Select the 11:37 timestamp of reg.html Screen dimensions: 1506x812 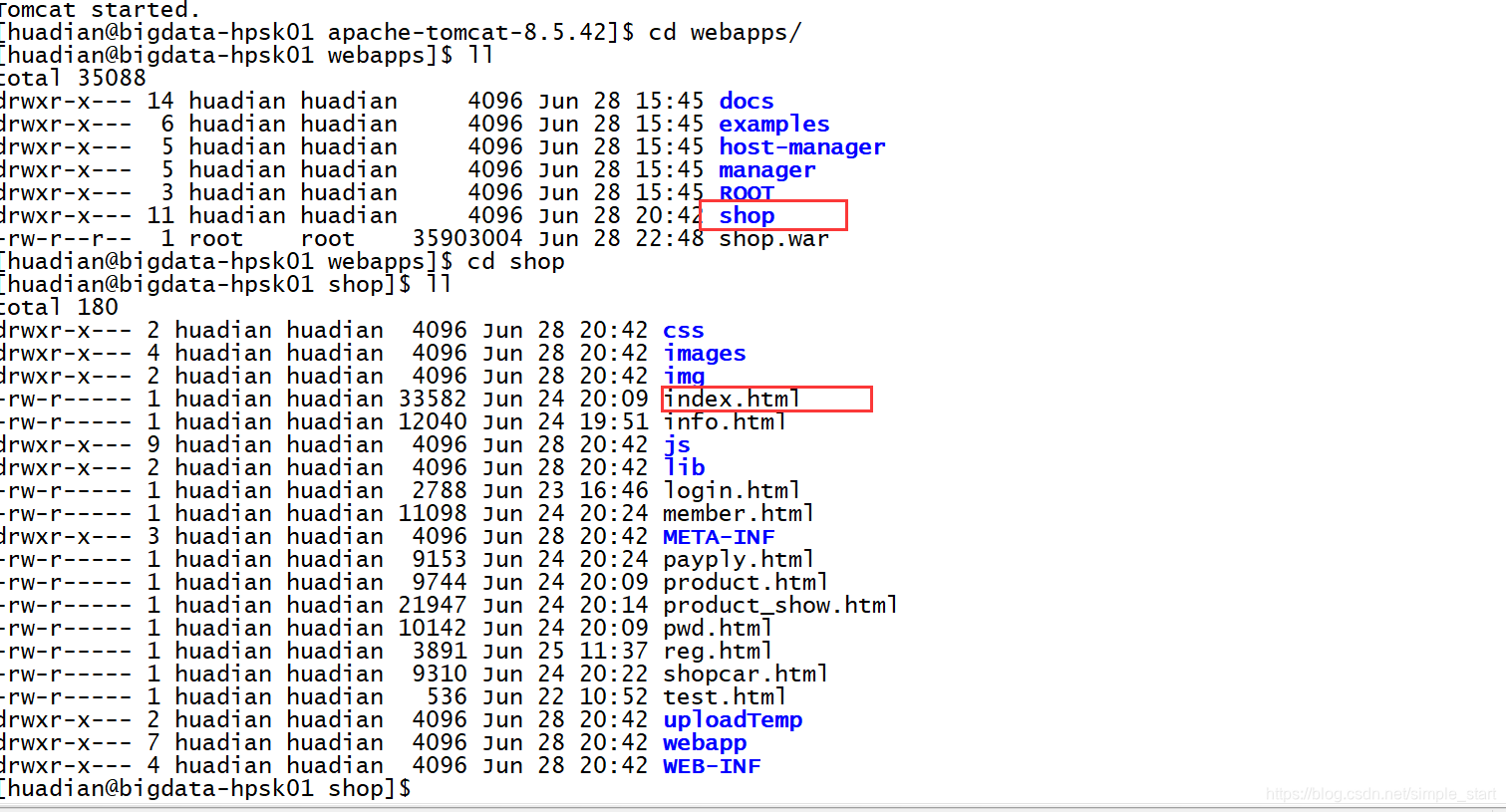click(x=614, y=652)
